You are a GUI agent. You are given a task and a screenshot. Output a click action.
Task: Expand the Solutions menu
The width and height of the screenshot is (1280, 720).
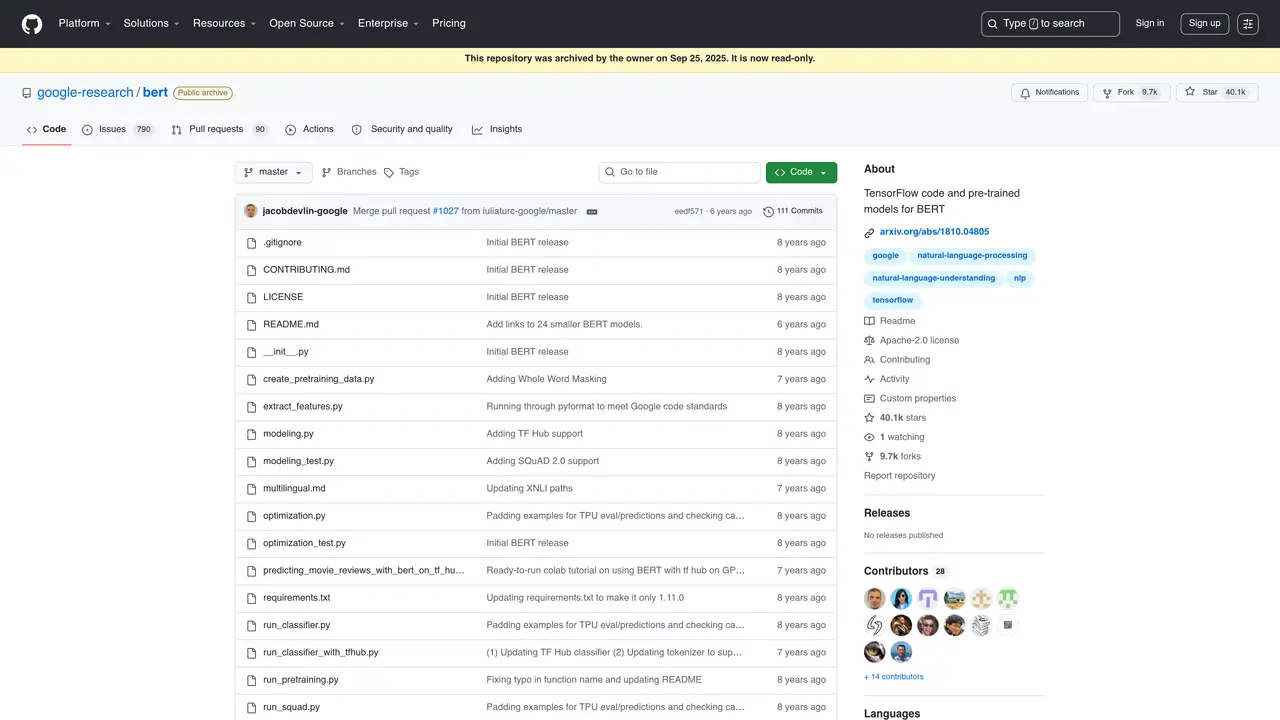coord(152,24)
